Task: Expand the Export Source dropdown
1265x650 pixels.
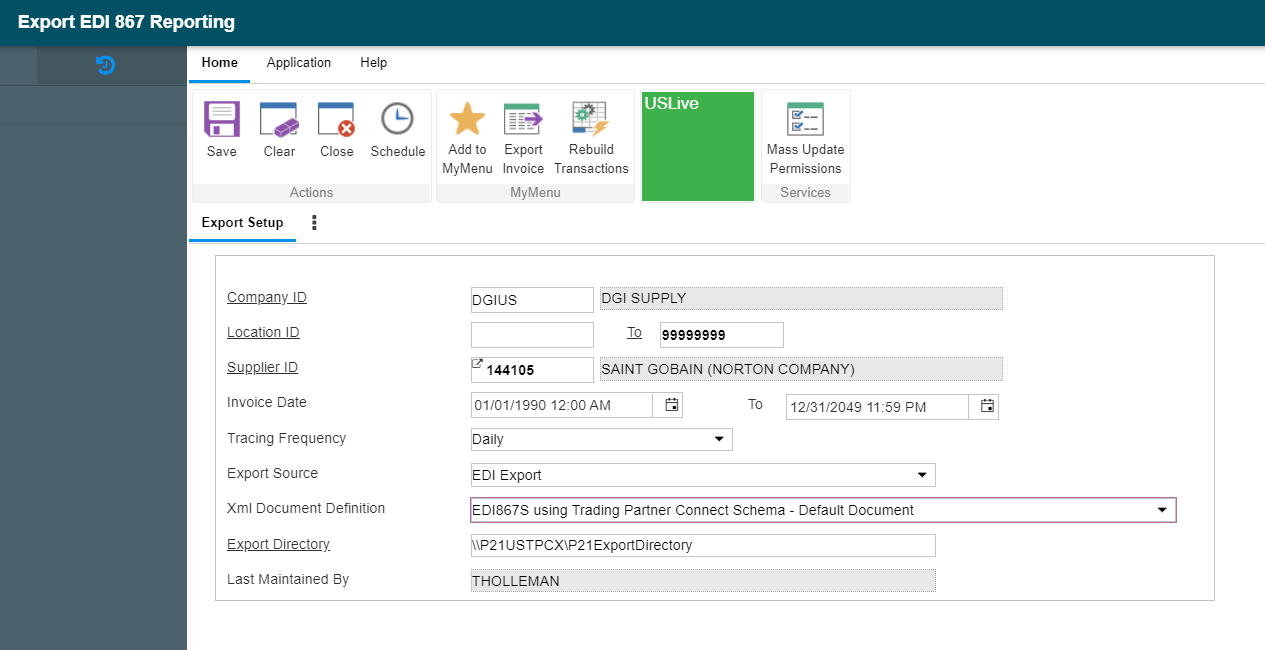Action: point(921,475)
